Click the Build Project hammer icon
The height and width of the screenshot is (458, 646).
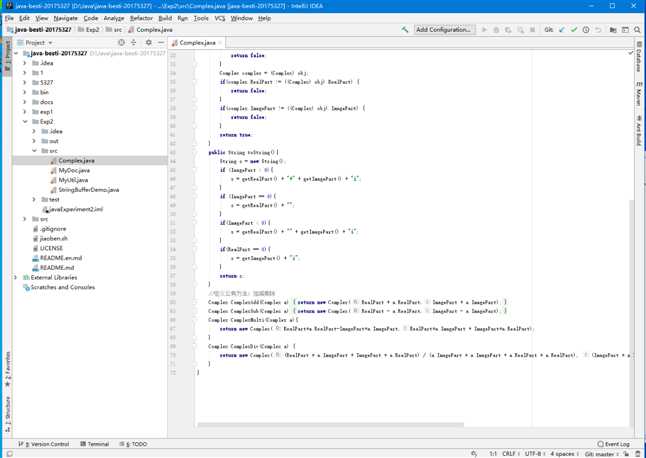point(405,30)
